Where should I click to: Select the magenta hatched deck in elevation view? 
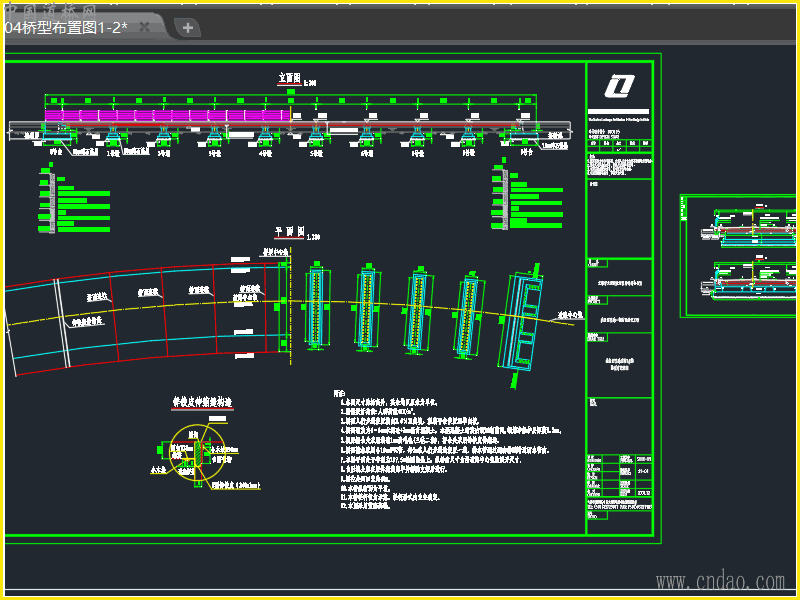[168, 115]
